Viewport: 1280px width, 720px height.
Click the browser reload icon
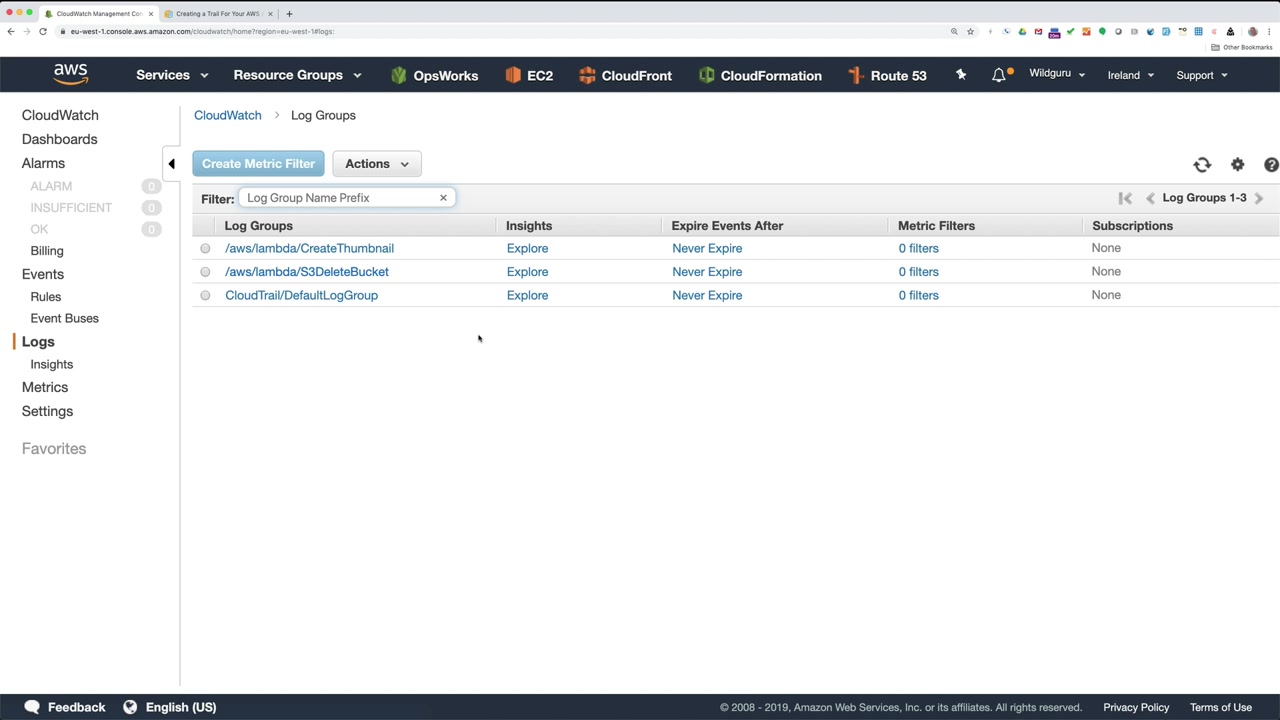(43, 31)
